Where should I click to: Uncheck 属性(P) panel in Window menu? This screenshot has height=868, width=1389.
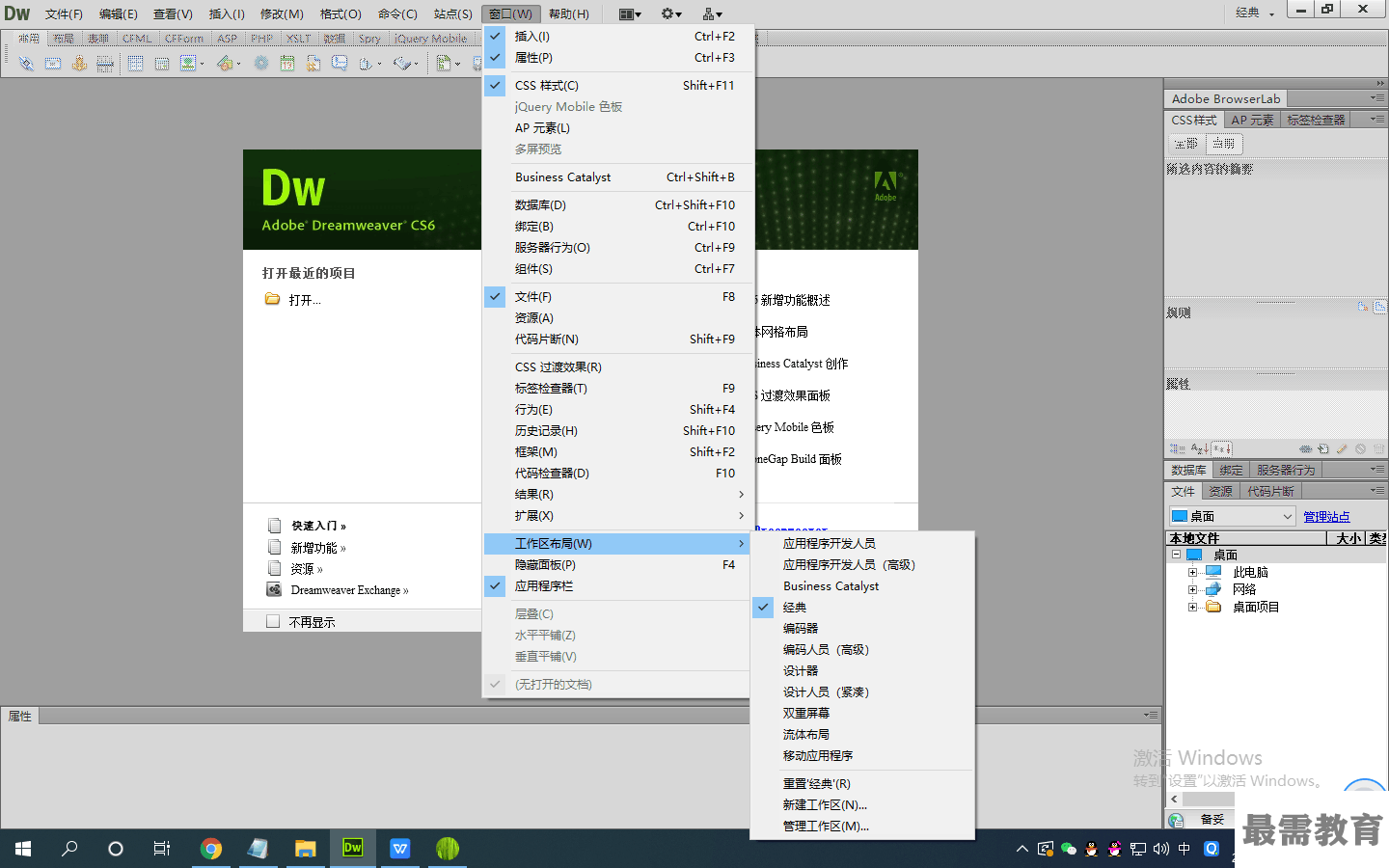(x=617, y=58)
